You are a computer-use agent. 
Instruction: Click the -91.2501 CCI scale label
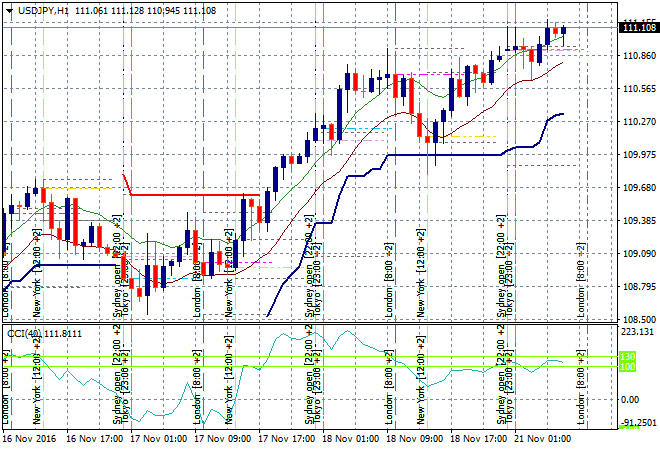(637, 423)
